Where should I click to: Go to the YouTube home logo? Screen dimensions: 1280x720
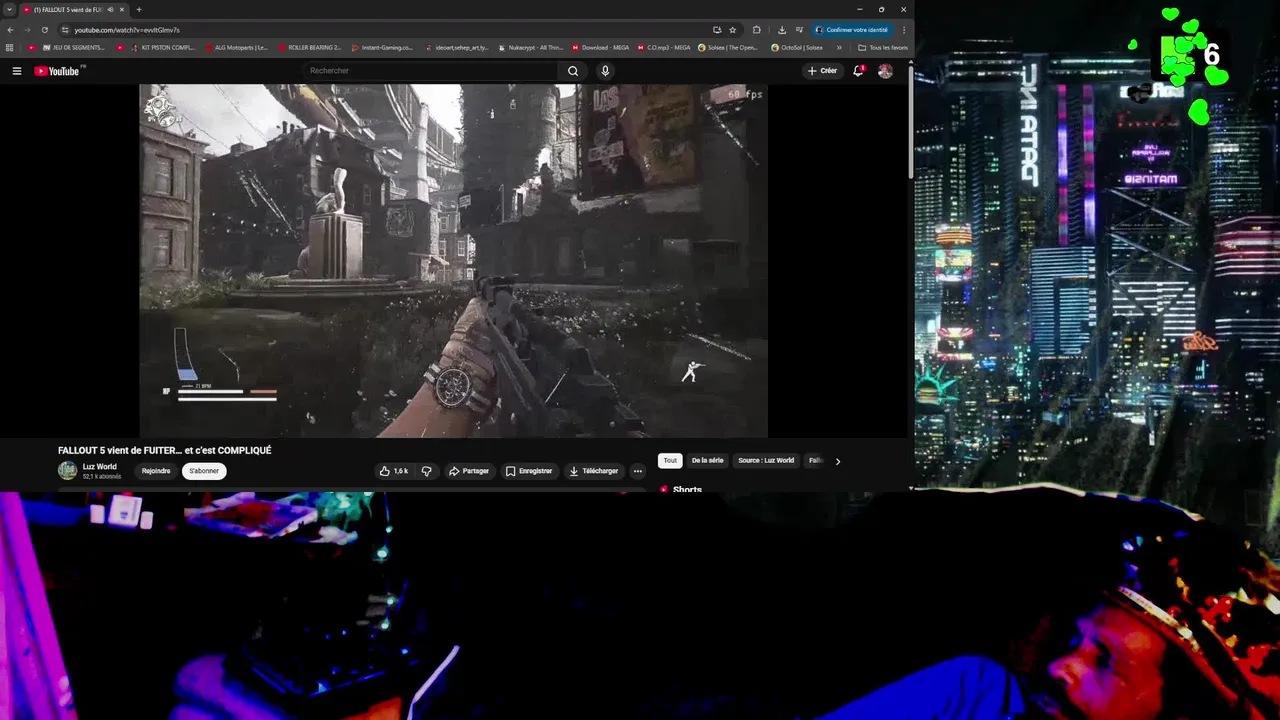pyautogui.click(x=57, y=71)
